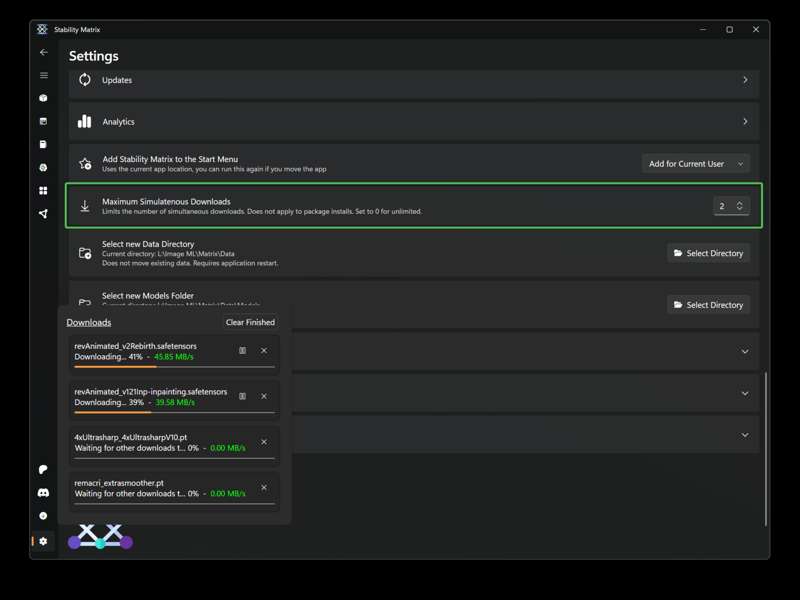Remove the remacri_extrasmoother.pt download from the queue
Viewport: 800px width, 600px height.
(264, 488)
